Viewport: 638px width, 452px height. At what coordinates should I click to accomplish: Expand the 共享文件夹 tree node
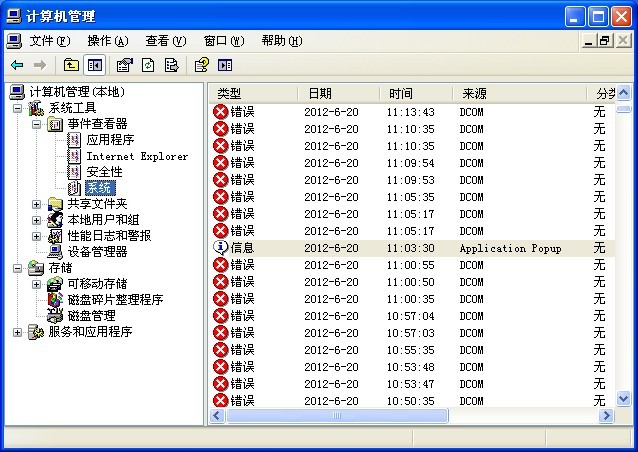pos(37,204)
